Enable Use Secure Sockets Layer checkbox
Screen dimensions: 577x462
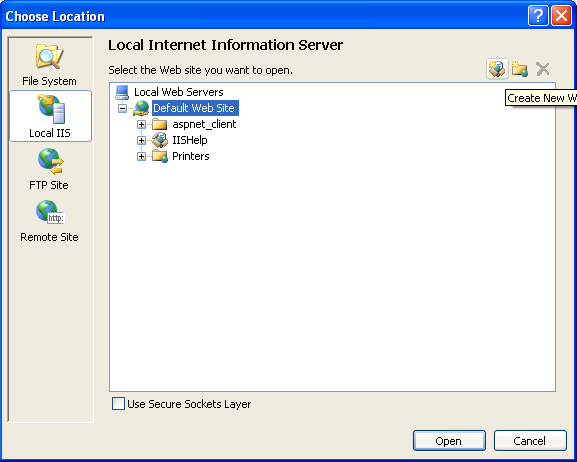118,404
